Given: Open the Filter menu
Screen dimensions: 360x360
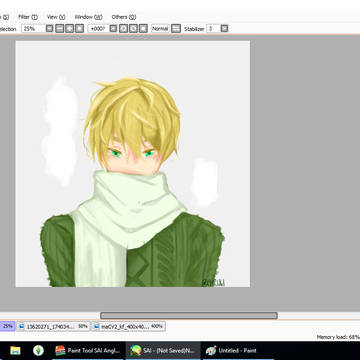Looking at the screenshot, I should [28, 17].
